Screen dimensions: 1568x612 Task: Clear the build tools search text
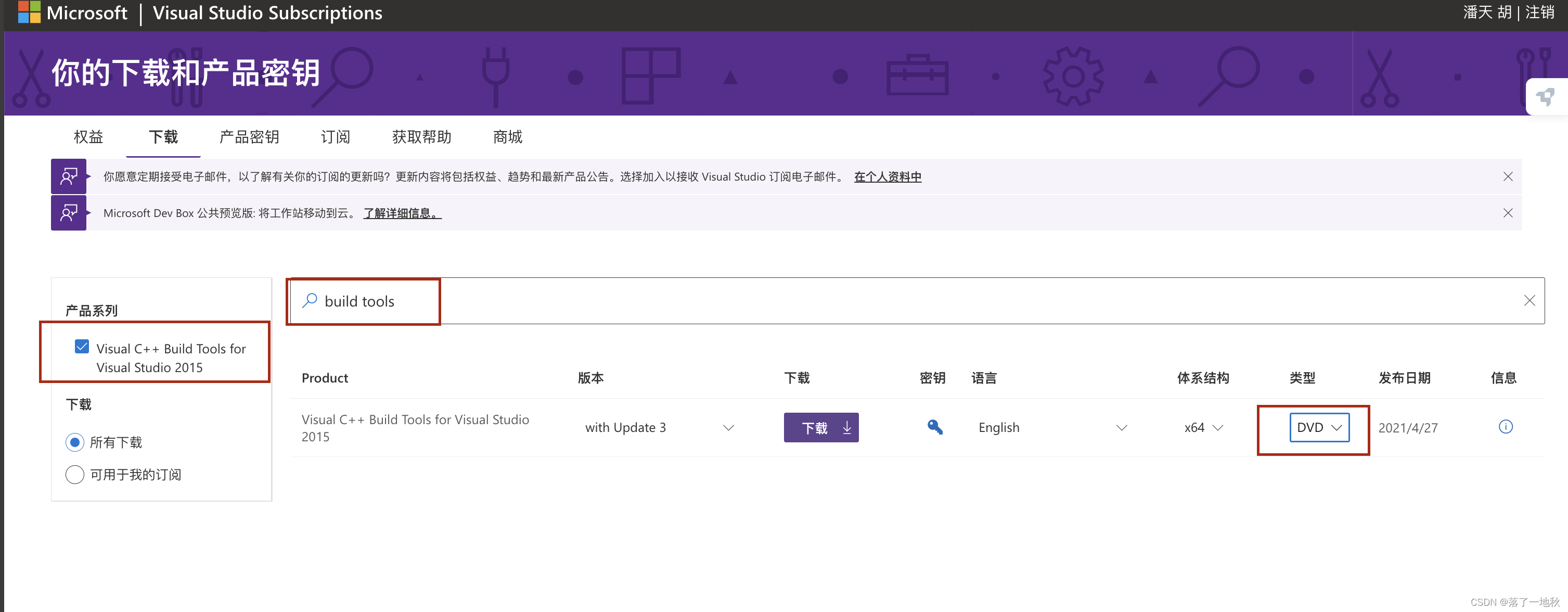point(1529,300)
